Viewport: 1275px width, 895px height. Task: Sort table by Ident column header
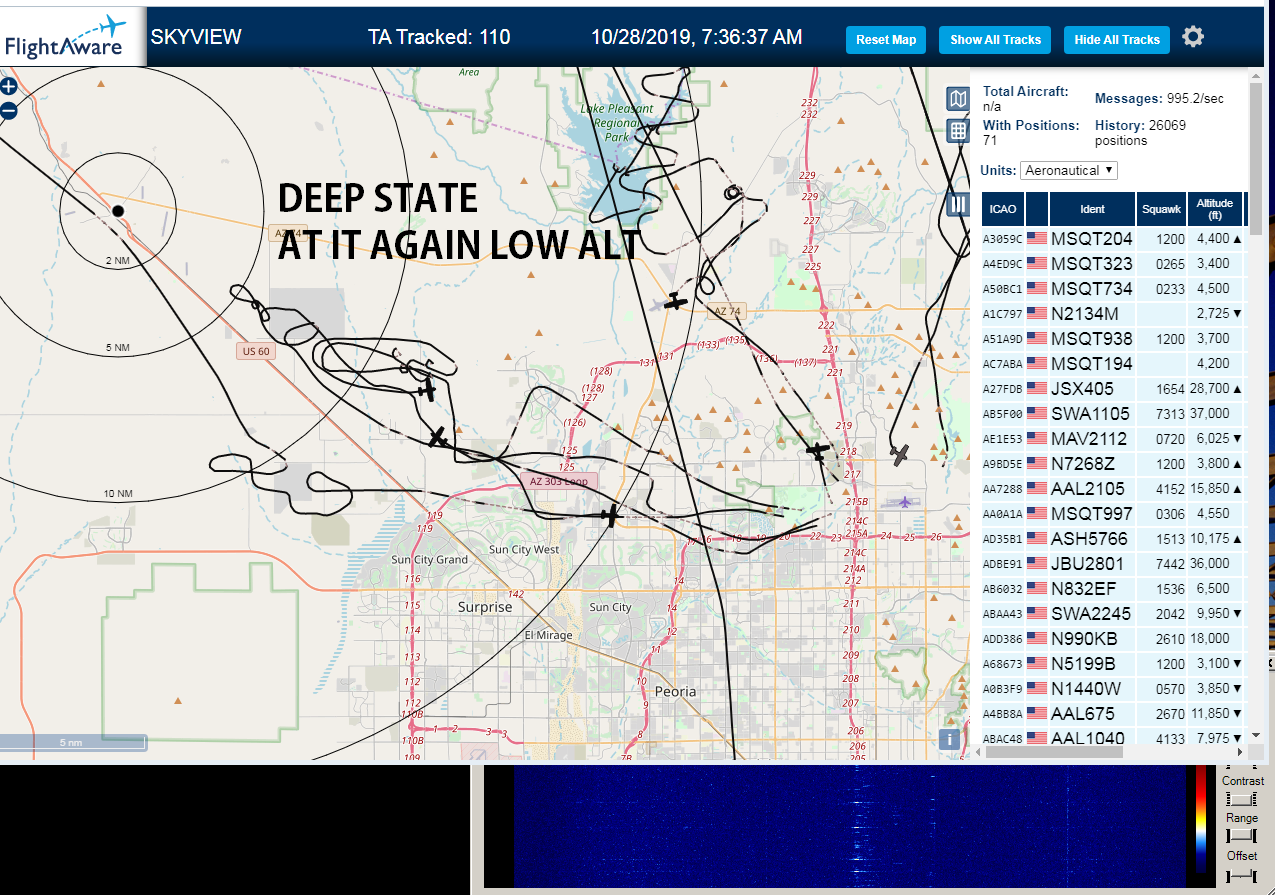click(x=1092, y=209)
